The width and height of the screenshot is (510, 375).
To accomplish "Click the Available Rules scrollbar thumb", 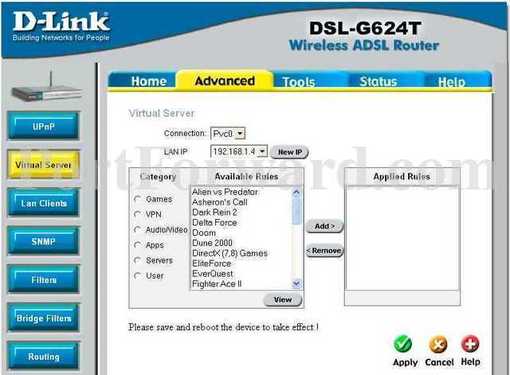I will tap(296, 211).
